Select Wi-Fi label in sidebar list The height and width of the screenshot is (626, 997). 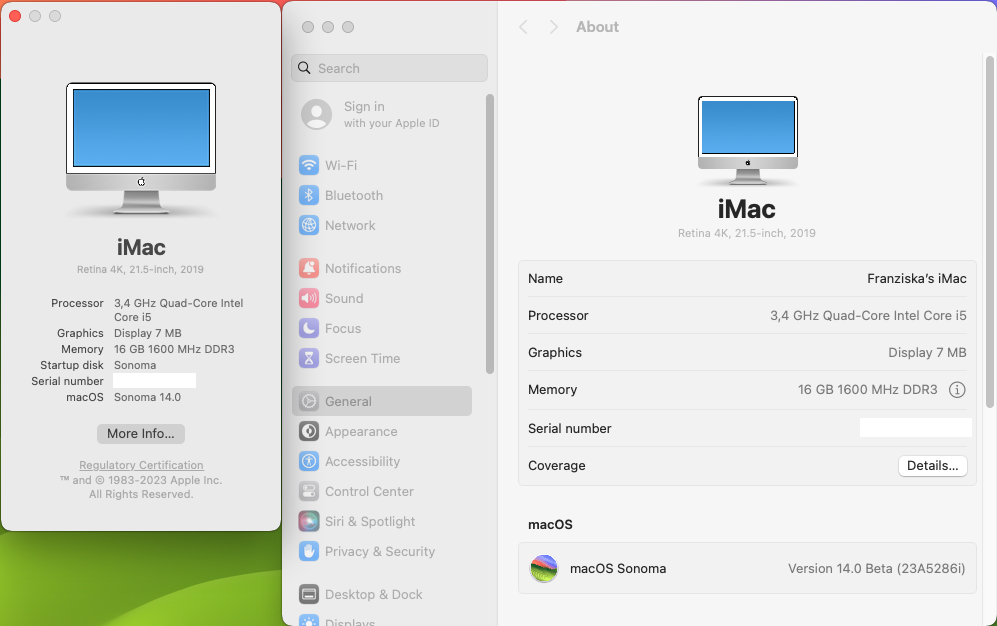pyautogui.click(x=341, y=165)
